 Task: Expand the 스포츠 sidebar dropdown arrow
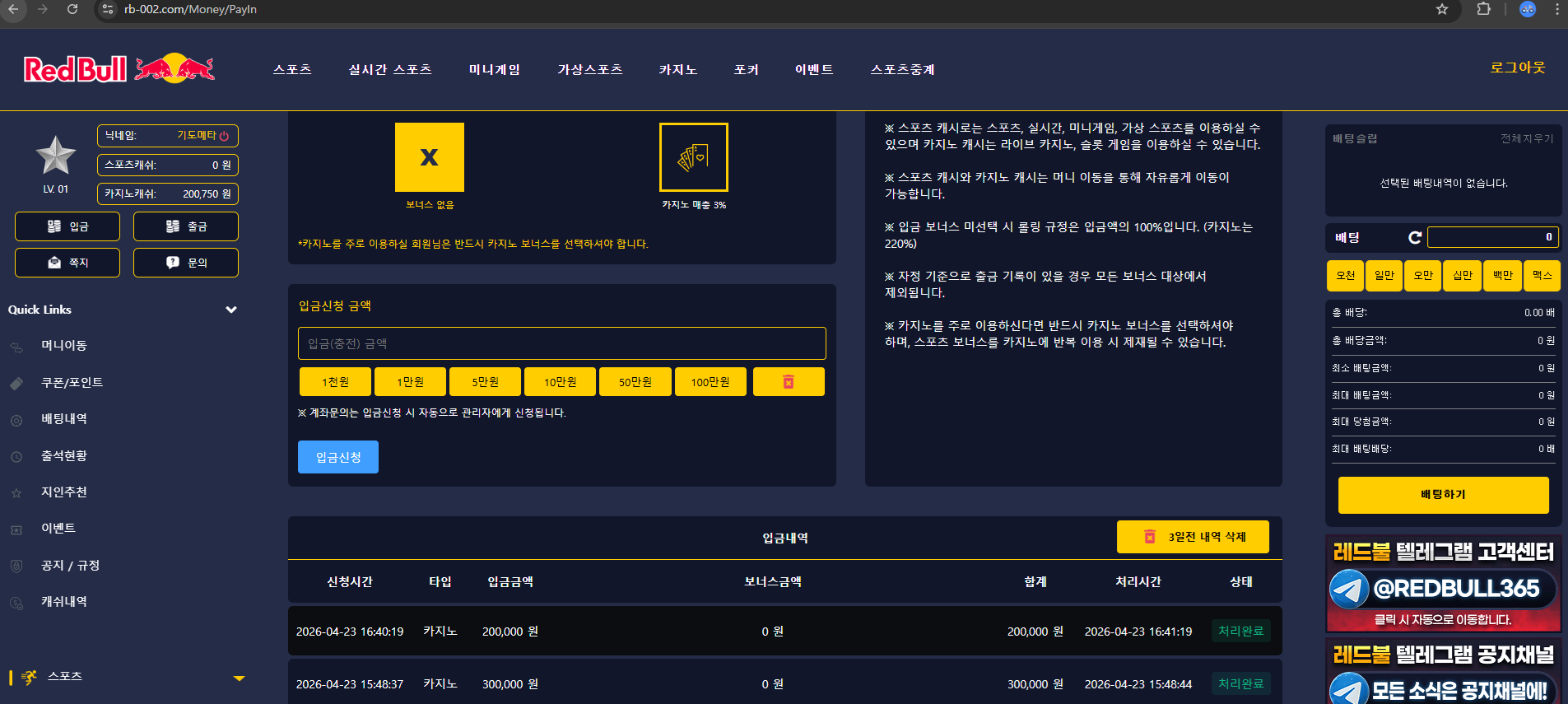coord(239,678)
